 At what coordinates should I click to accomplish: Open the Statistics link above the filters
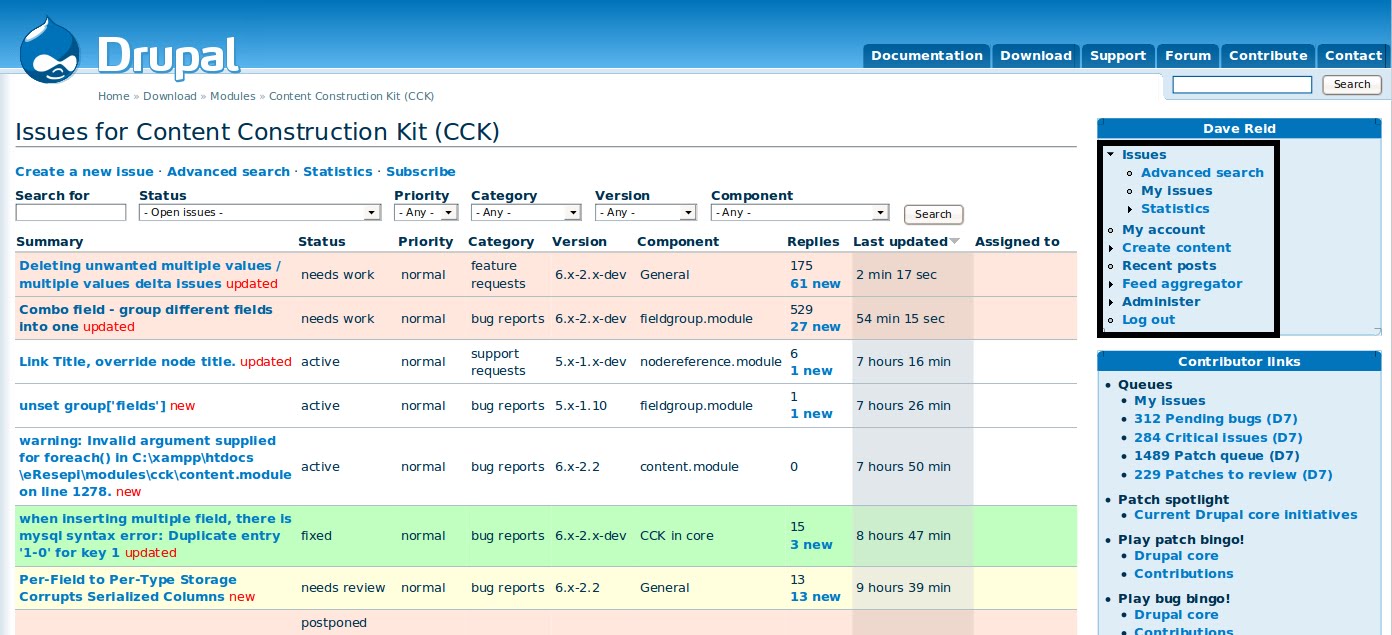click(338, 172)
